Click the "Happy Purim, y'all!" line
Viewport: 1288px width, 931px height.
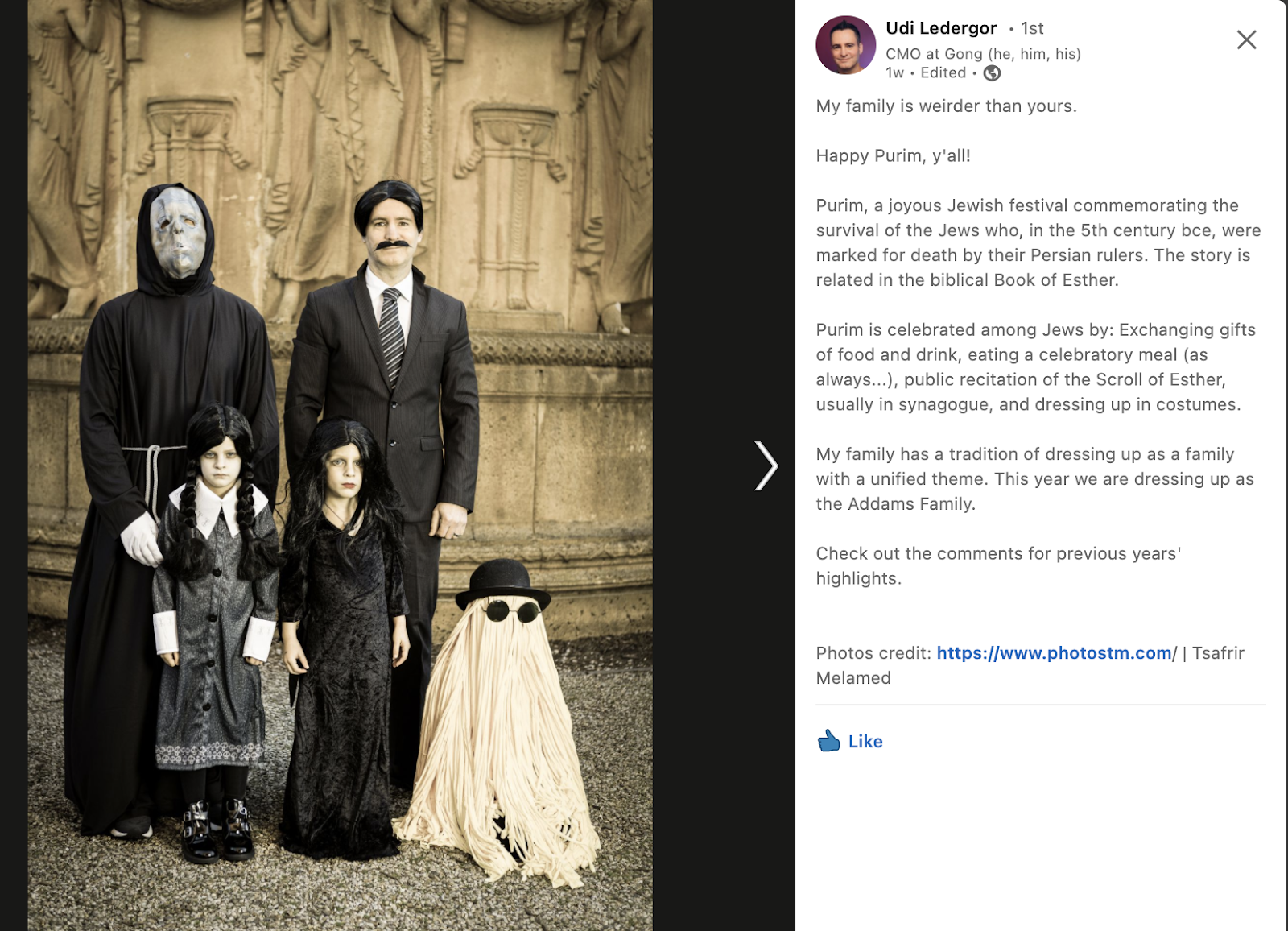click(893, 156)
